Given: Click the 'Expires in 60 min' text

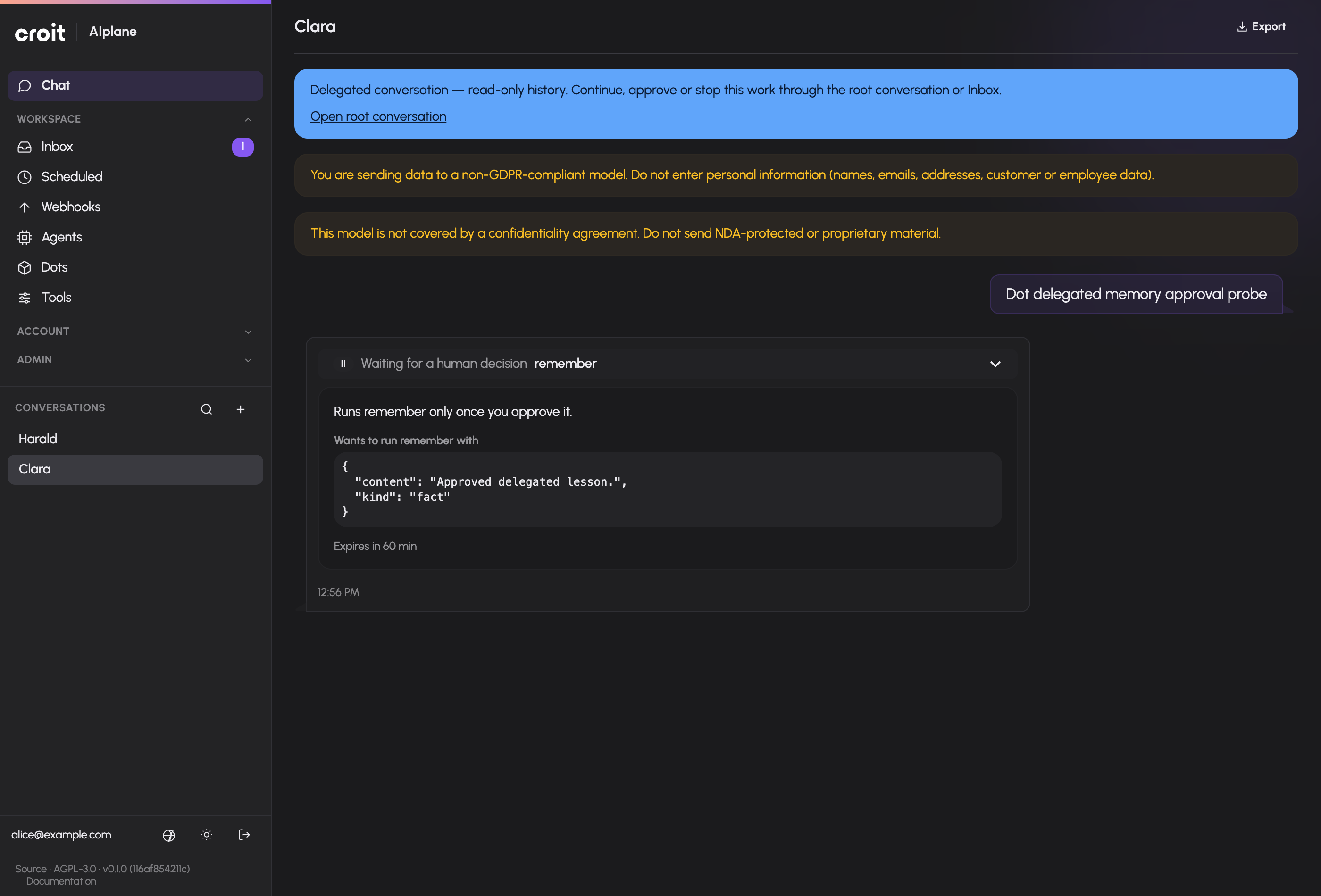Looking at the screenshot, I should point(375,546).
